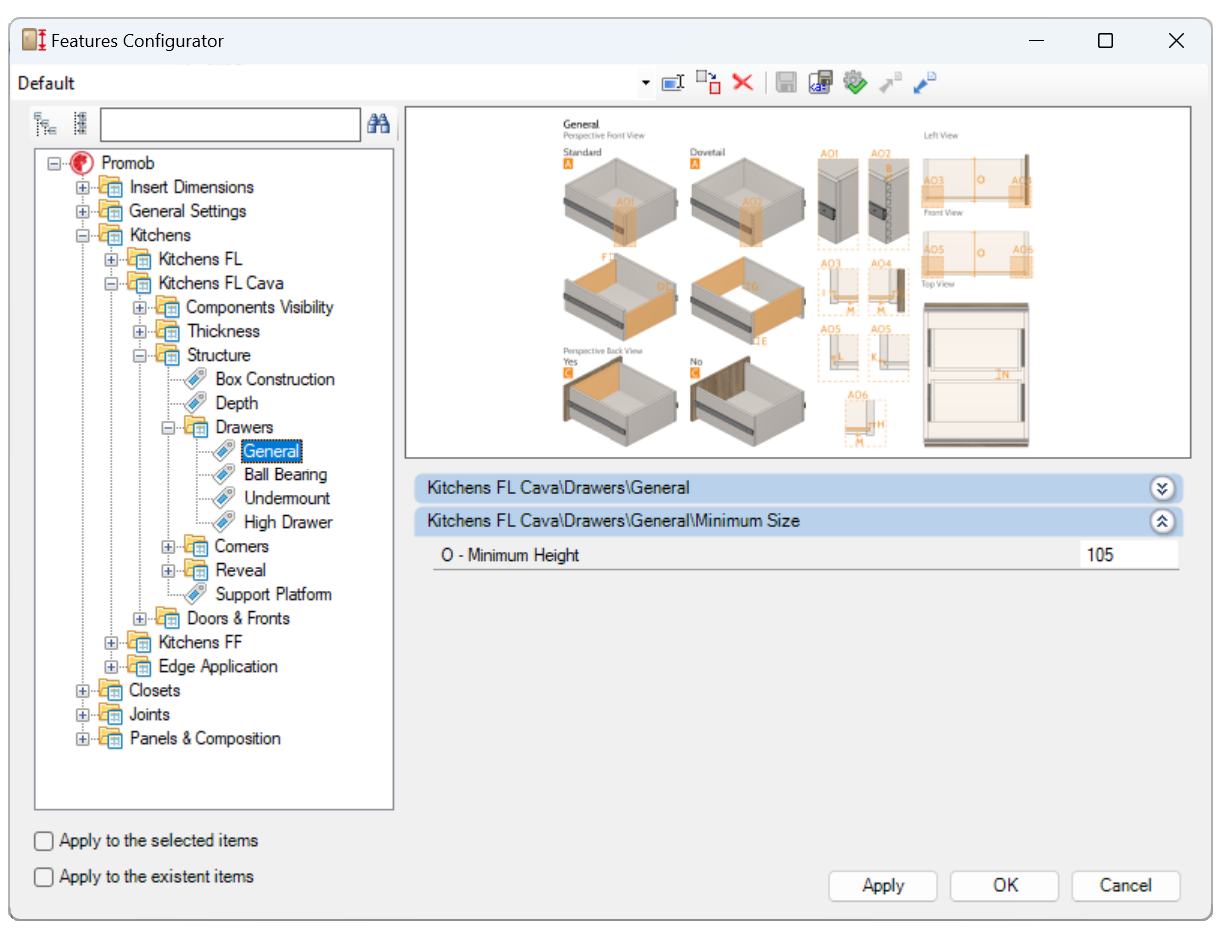Click the Apply button
Image resolution: width=1227 pixels, height=939 pixels.
[x=883, y=885]
